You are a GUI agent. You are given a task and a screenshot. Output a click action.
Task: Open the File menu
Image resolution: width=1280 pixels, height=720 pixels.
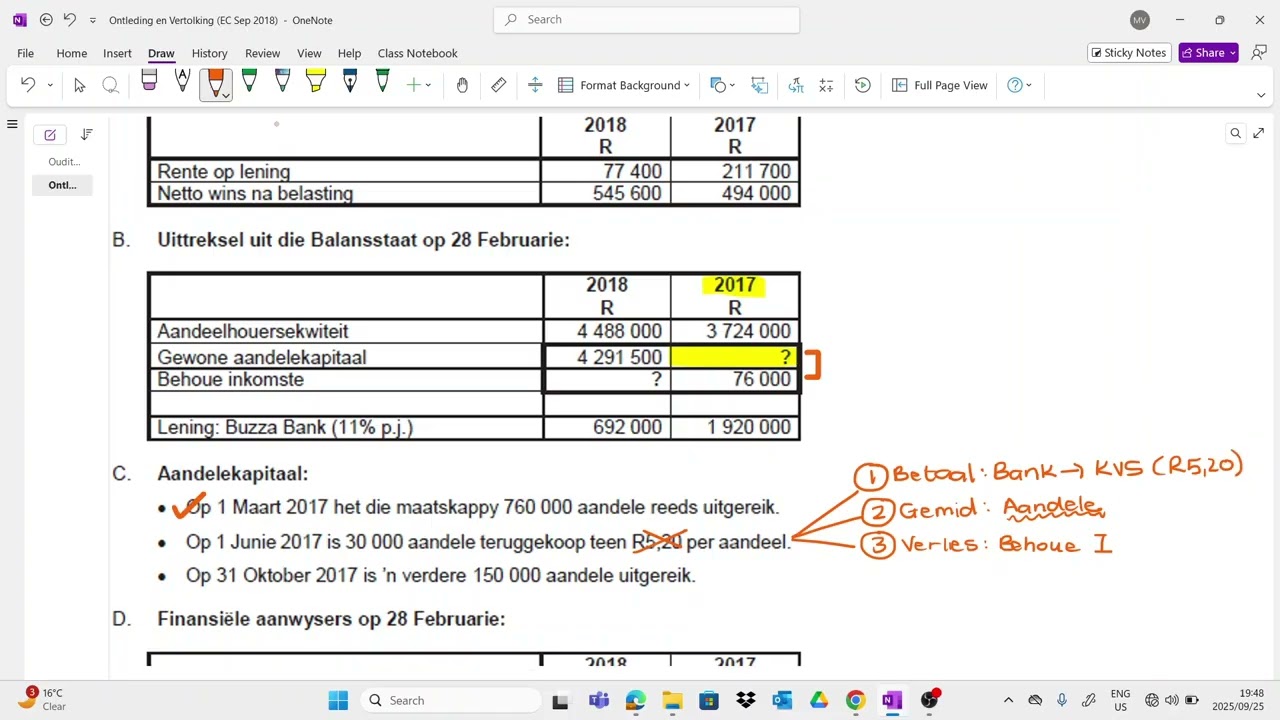(25, 53)
